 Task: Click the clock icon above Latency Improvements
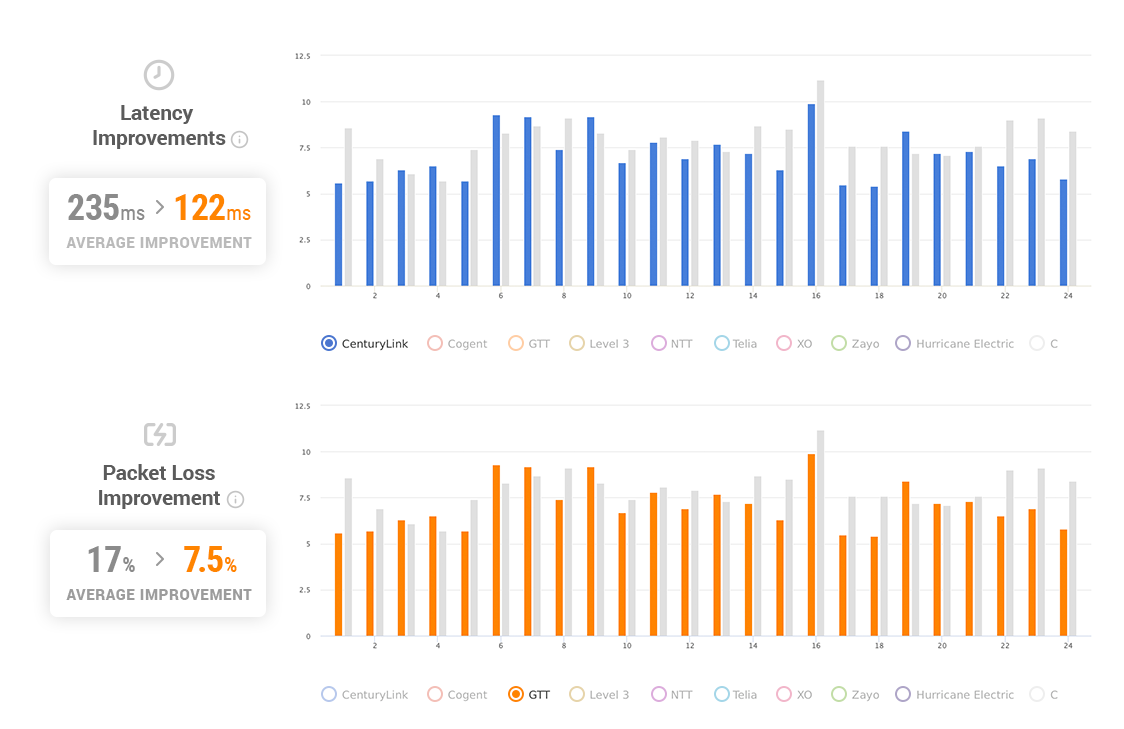[158, 74]
